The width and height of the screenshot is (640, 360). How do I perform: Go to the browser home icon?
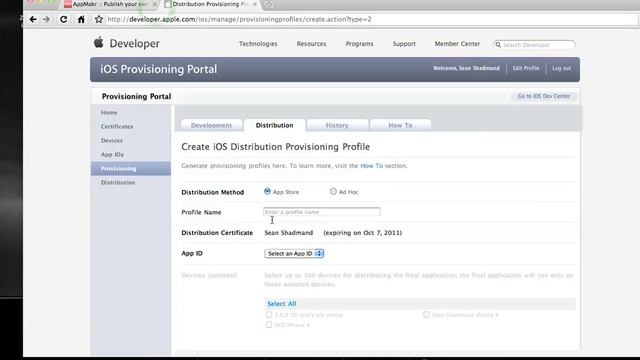[x=81, y=19]
